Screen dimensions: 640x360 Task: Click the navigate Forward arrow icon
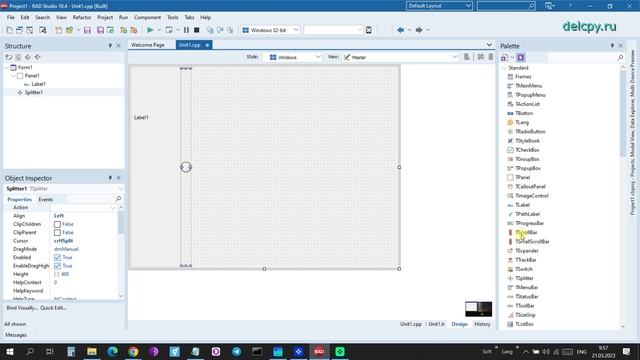click(x=419, y=30)
